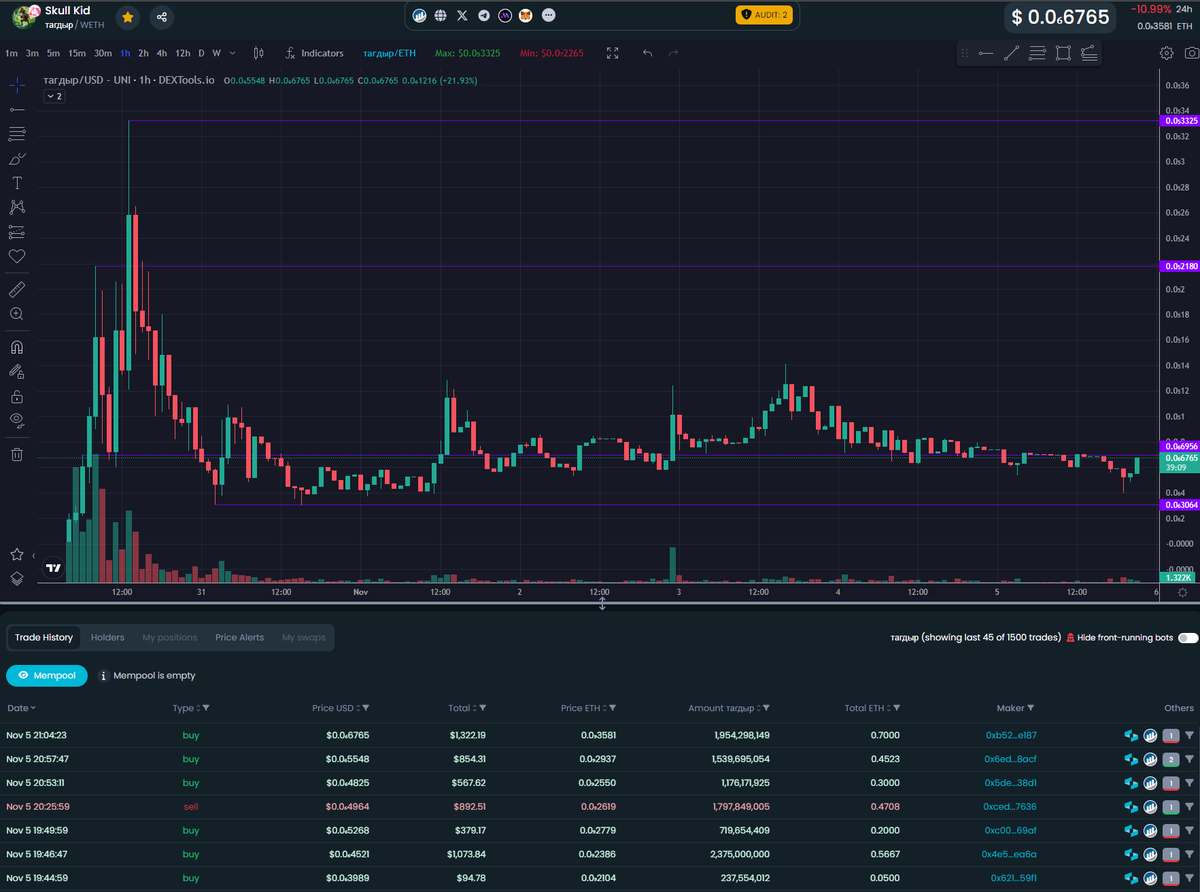Click the AUDIT: 2 badge
The width and height of the screenshot is (1200, 892).
tap(763, 15)
